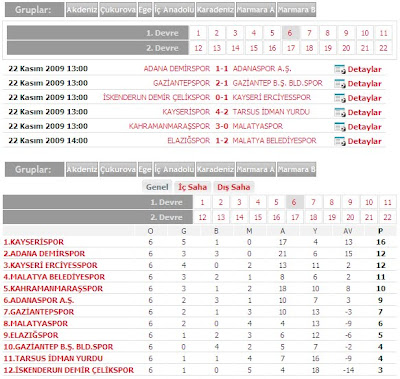This screenshot has width=400, height=379.
Task: Go to week 5 in fixtures selector
Action: coord(272,33)
